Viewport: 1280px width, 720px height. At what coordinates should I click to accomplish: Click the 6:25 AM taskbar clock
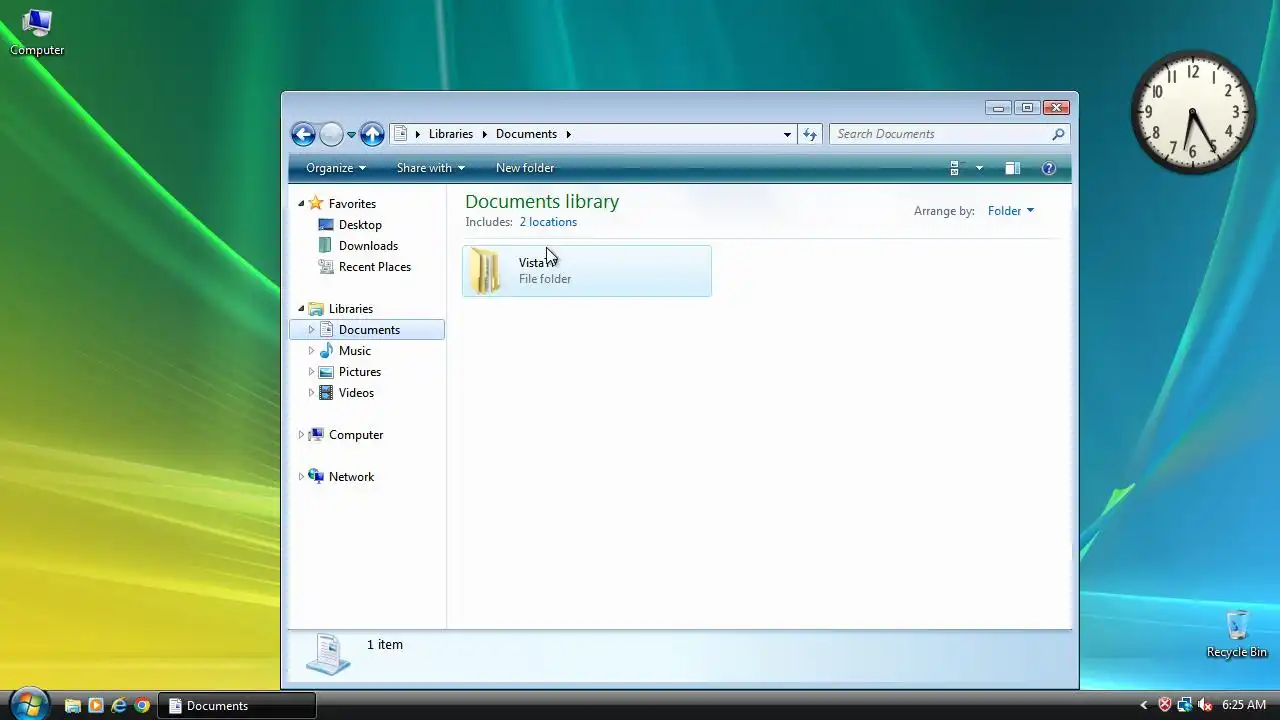[x=1244, y=706]
